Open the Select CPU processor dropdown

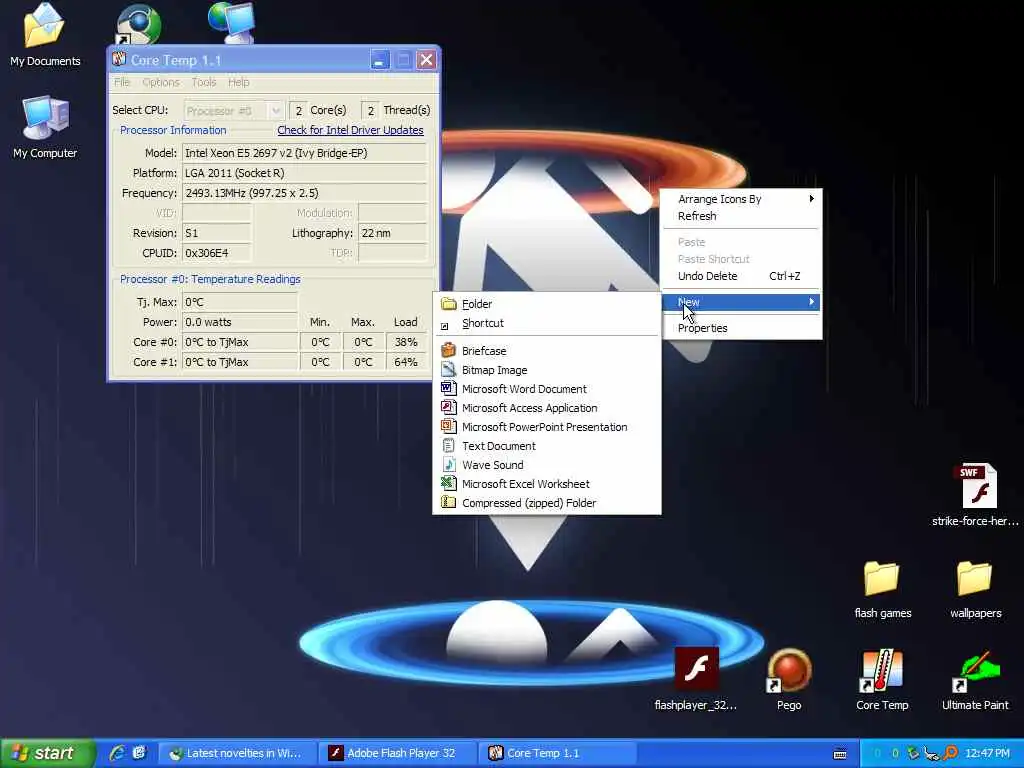pos(233,110)
